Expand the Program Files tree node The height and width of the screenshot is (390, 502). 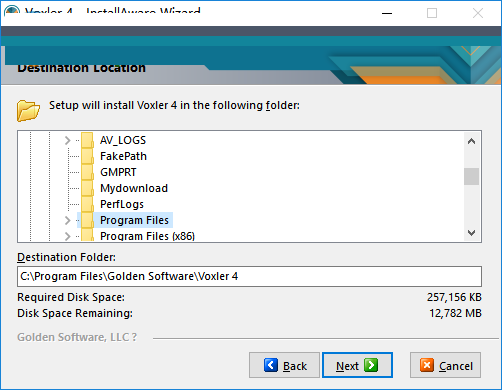point(68,220)
